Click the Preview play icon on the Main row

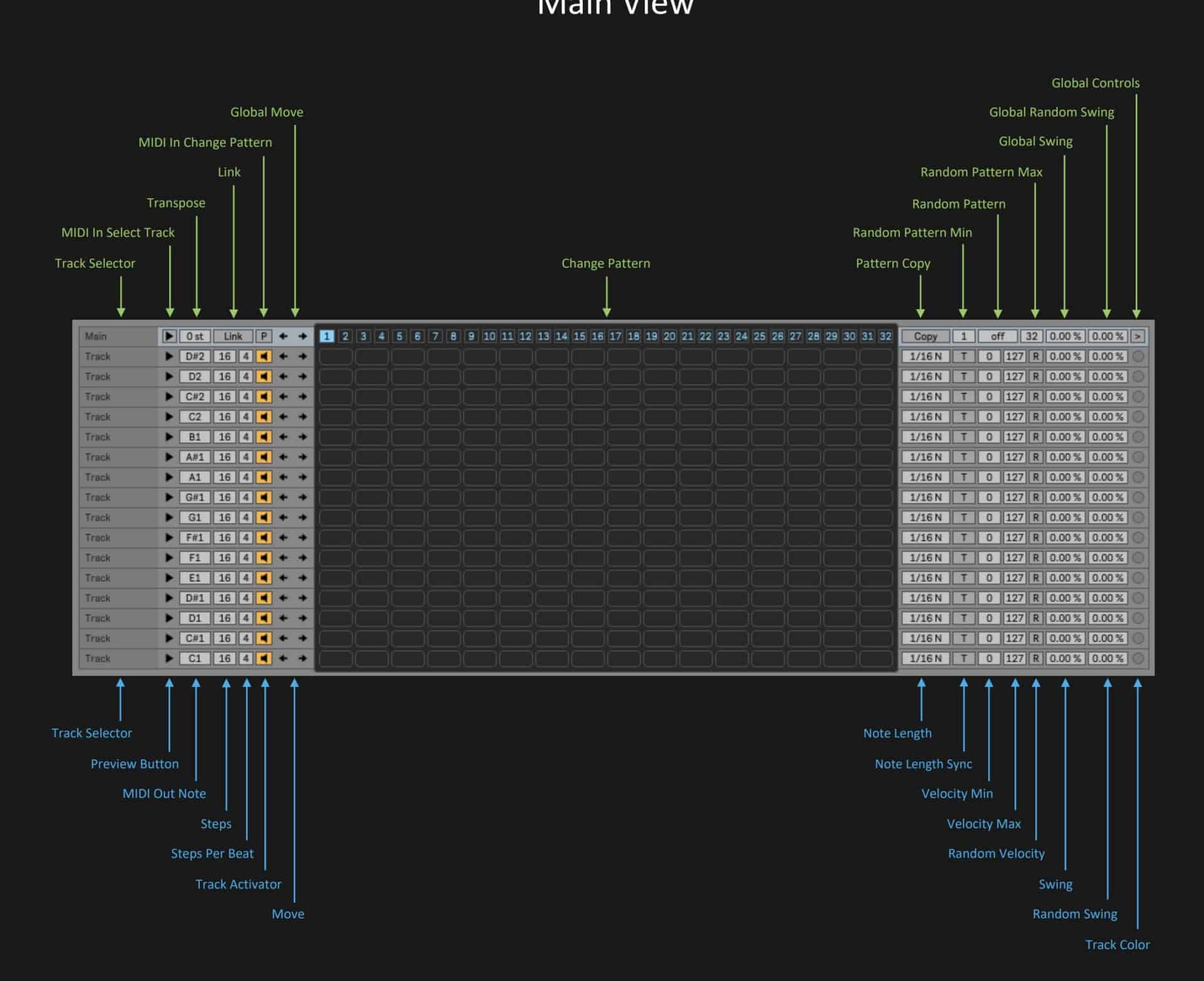[x=169, y=336]
